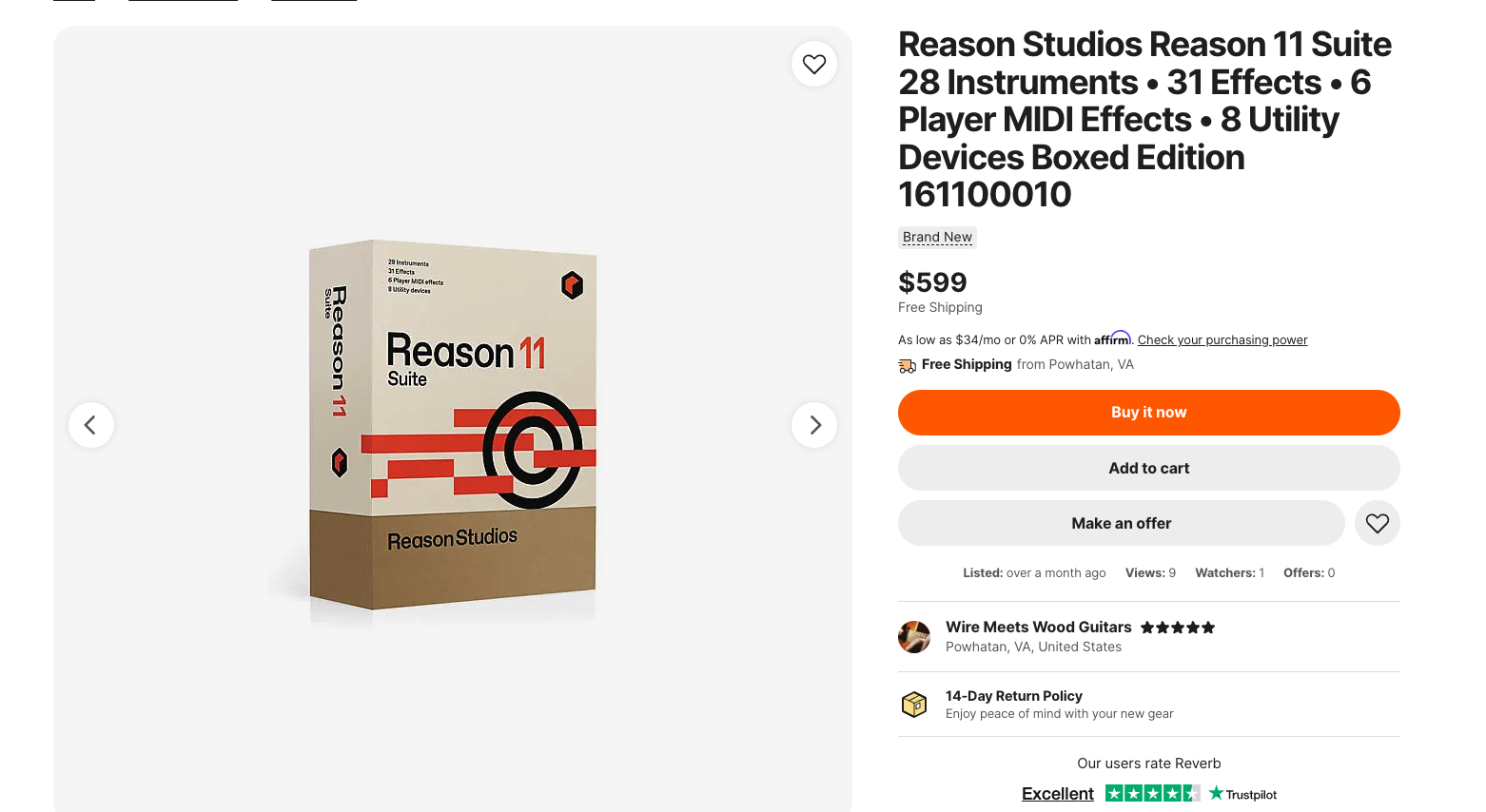Add the Reason 11 Suite to cart
The image size is (1486, 812).
tap(1148, 468)
